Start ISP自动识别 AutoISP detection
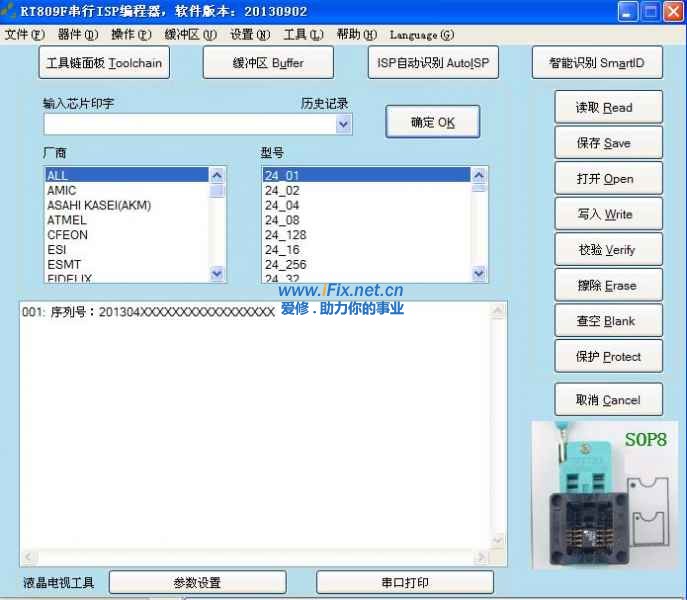The image size is (687, 600). click(432, 63)
